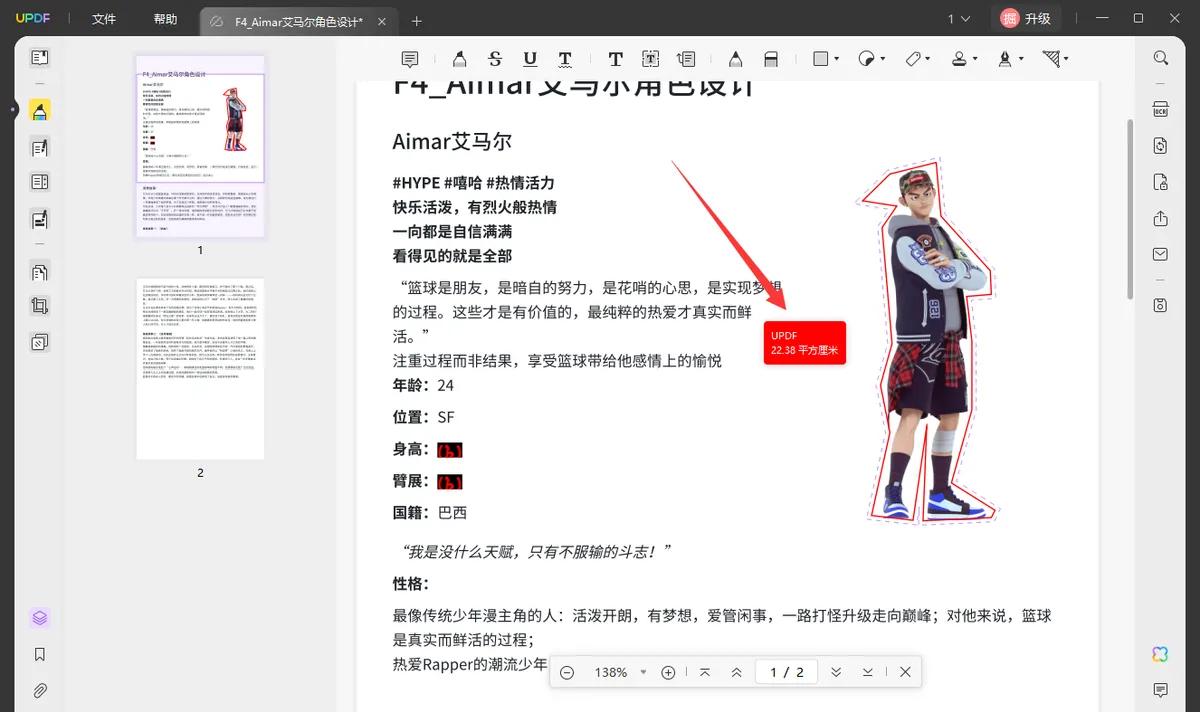Share this file icon

(1161, 218)
